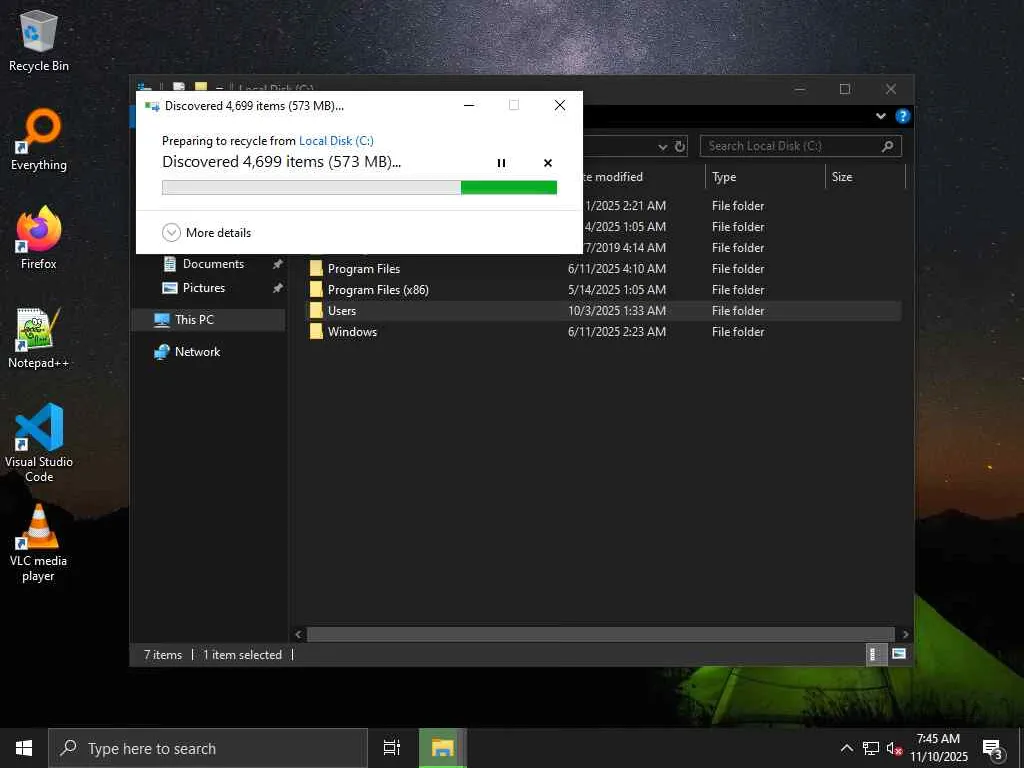The width and height of the screenshot is (1024, 768).
Task: Open Task View from the taskbar
Action: 392,748
